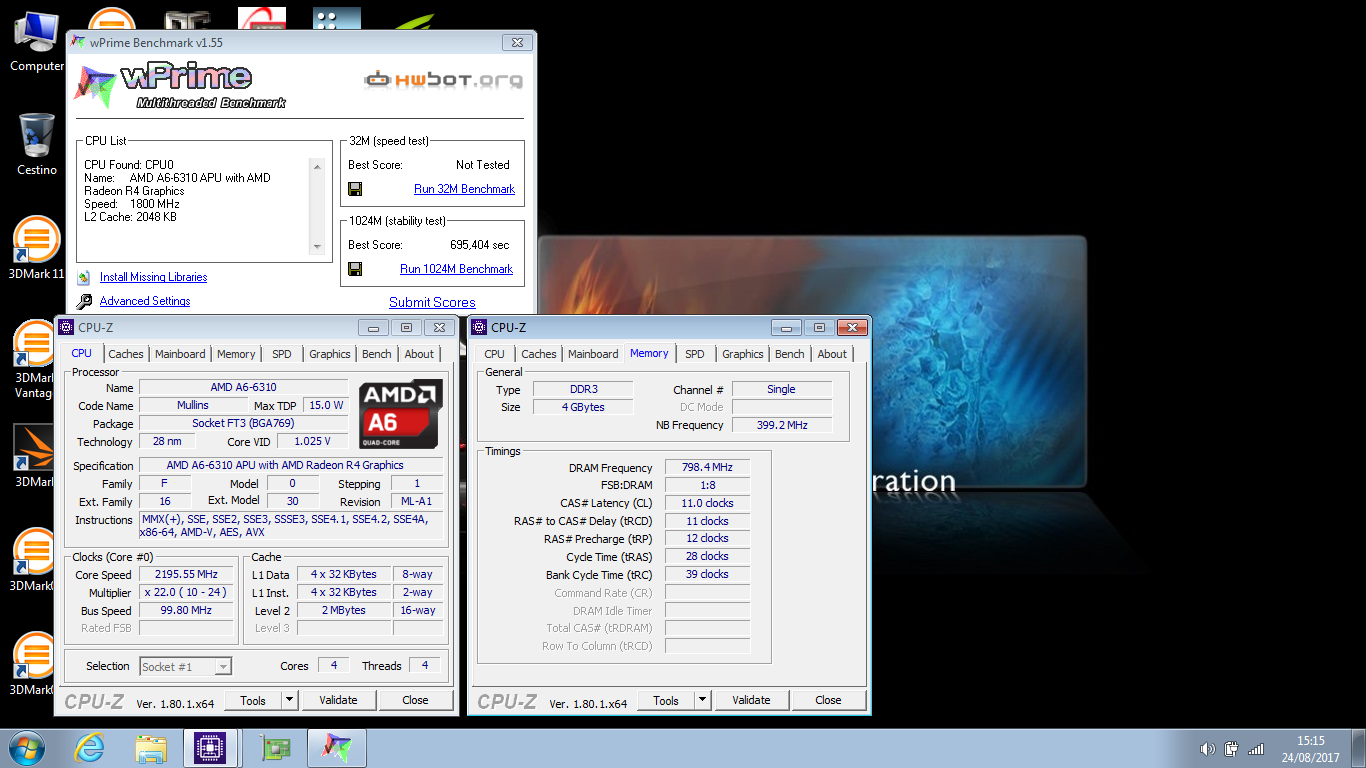This screenshot has width=1366, height=768.
Task: Click the Advanced Settings wrench icon
Action: [x=84, y=301]
